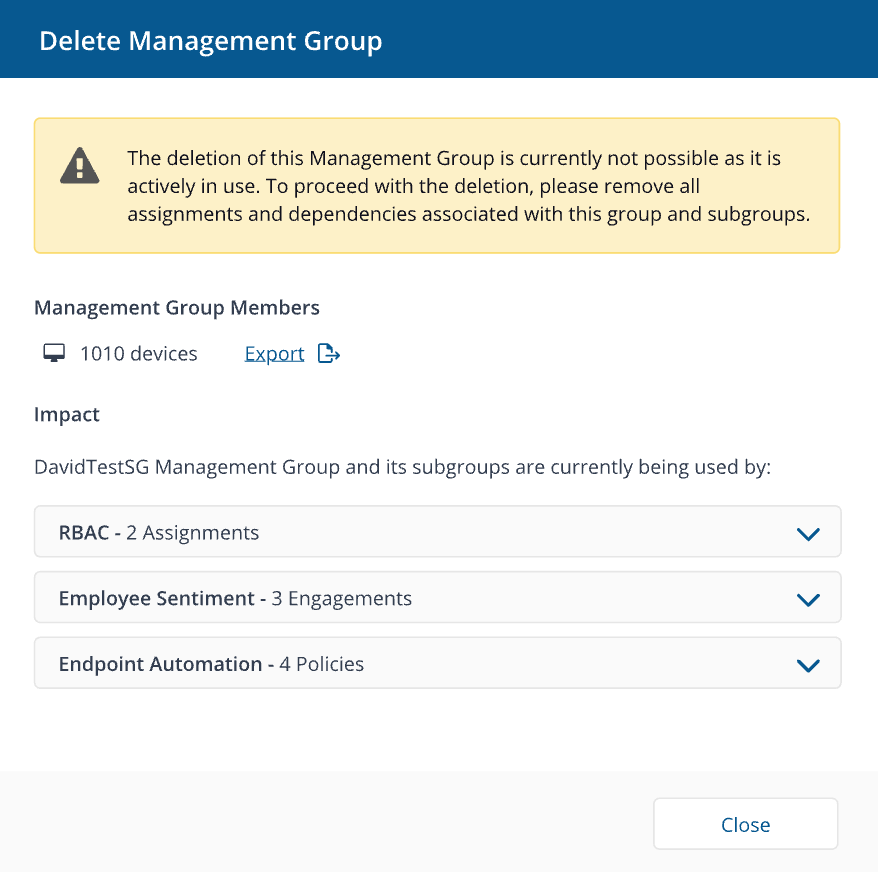Click the export arrow icon next to Export
Screen dimensions: 878x872
329,354
